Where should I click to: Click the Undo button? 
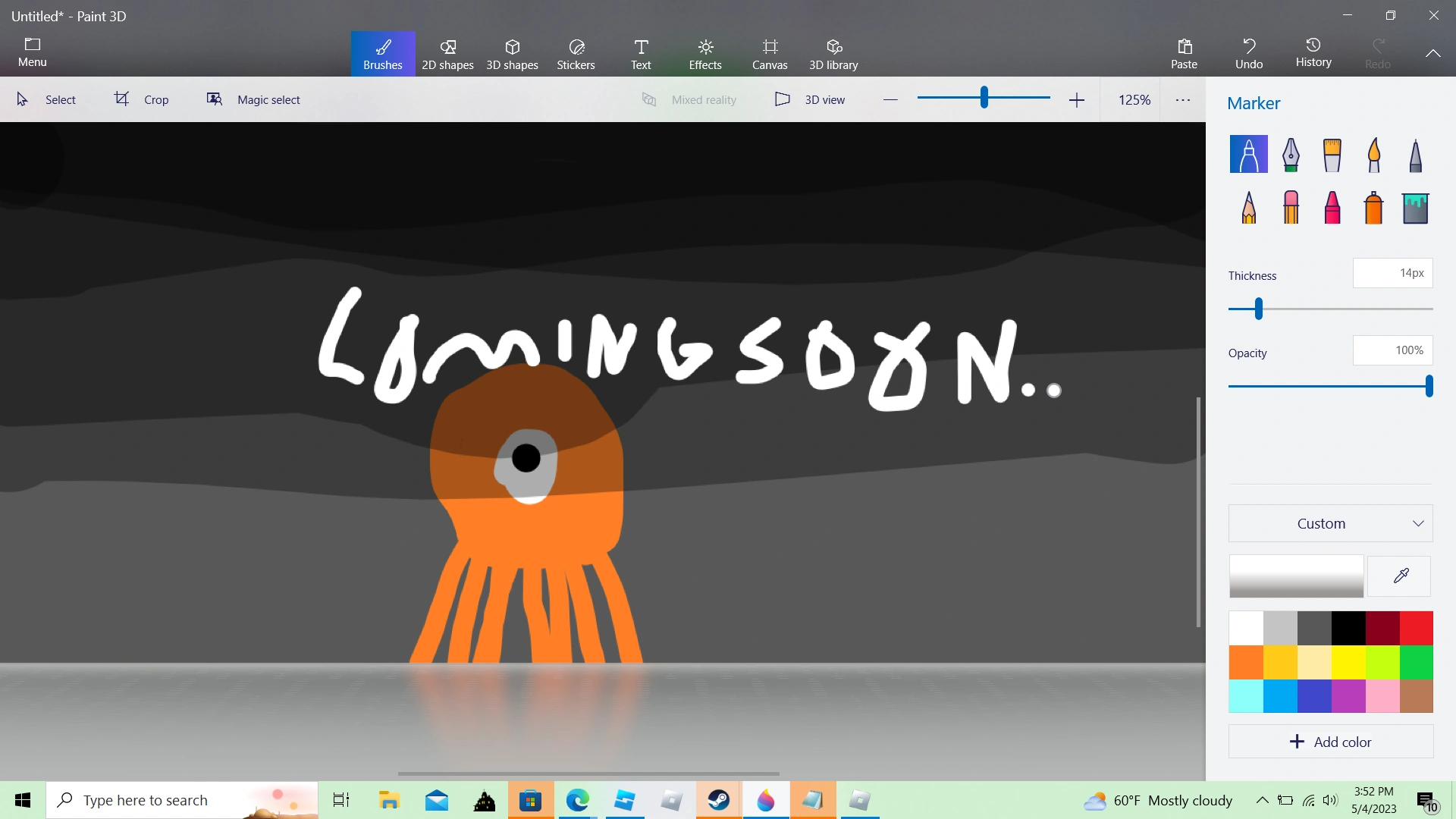(x=1248, y=54)
